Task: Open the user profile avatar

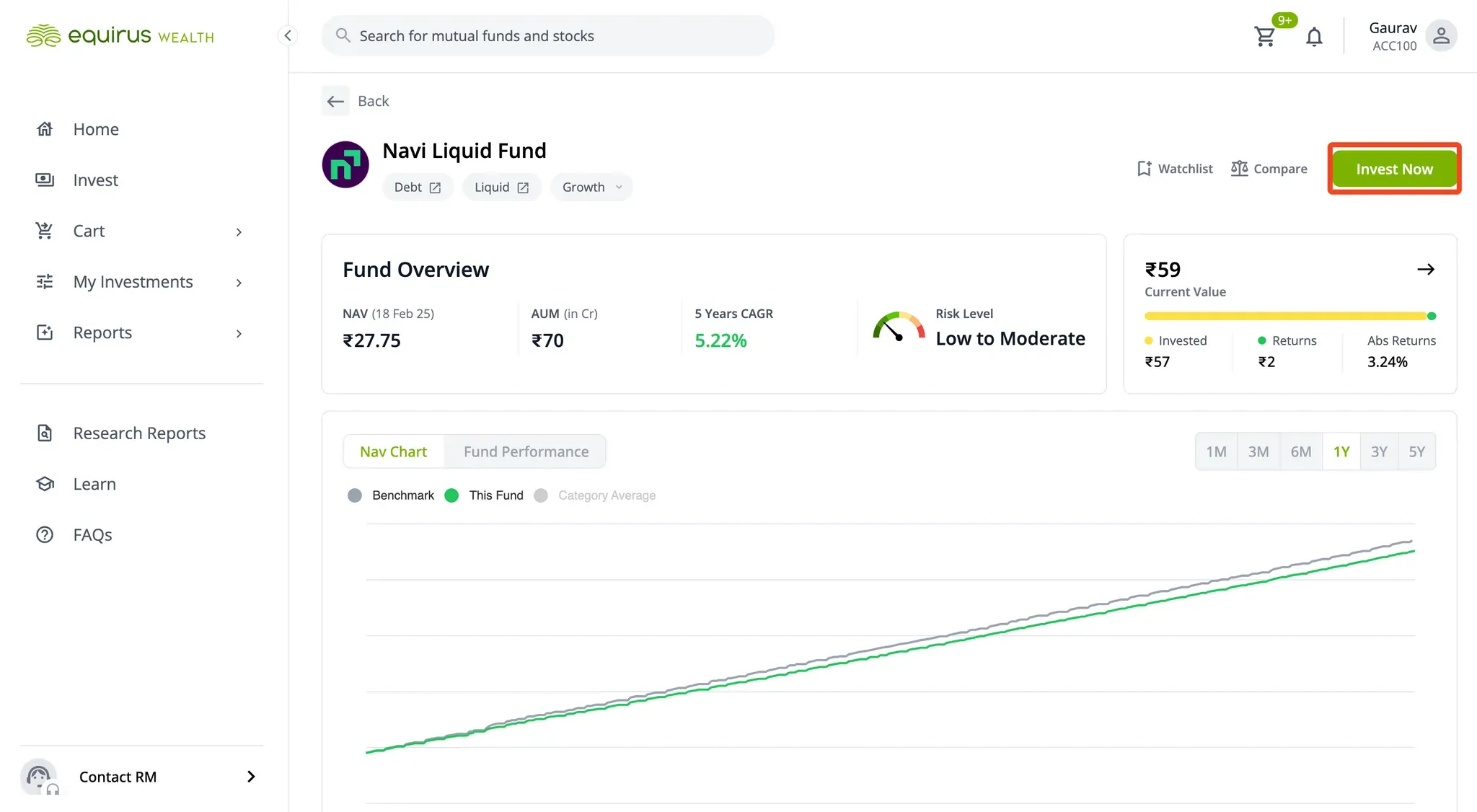Action: tap(1441, 35)
